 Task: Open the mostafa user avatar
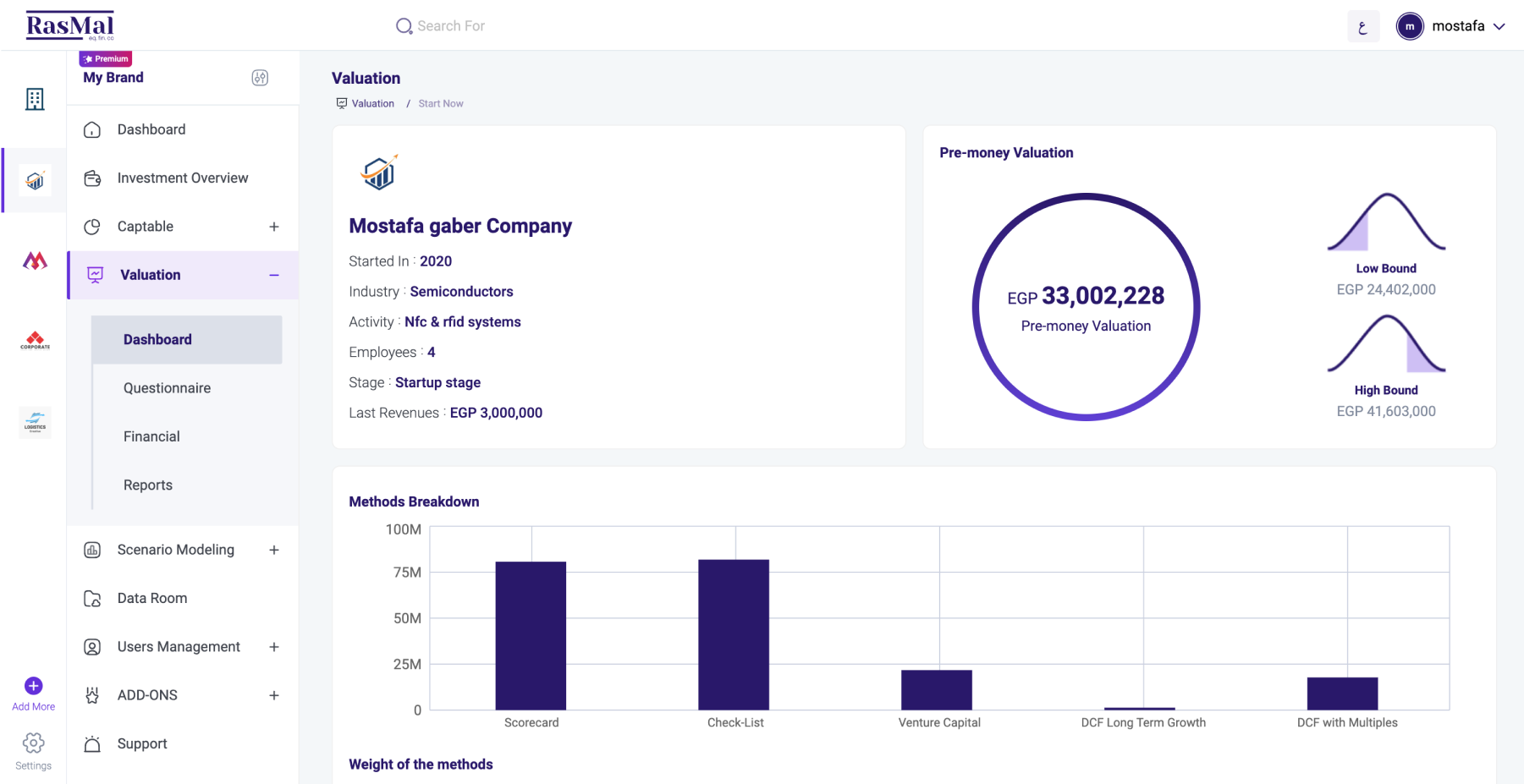click(x=1410, y=26)
